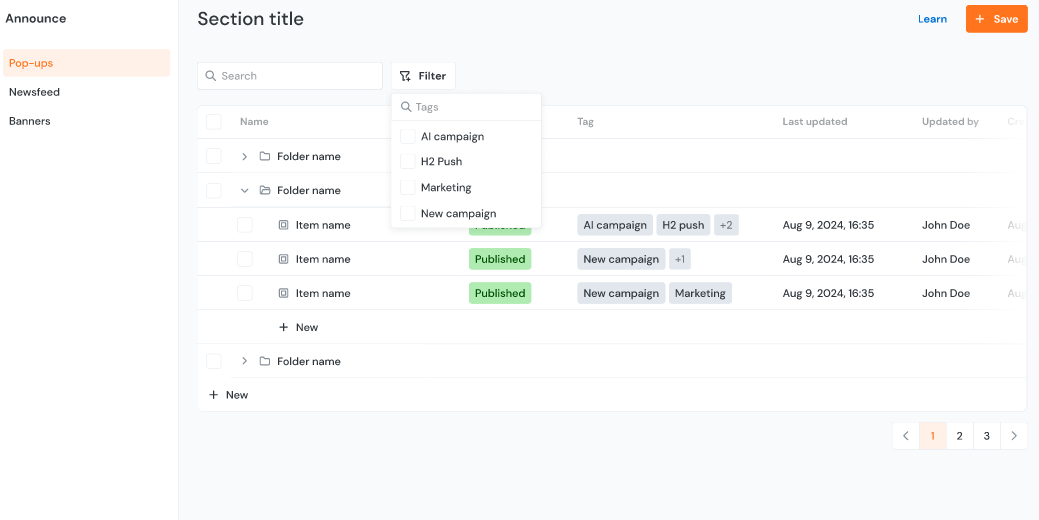Check the AI campaign tag checkbox
Image resolution: width=1039 pixels, height=520 pixels.
407,136
